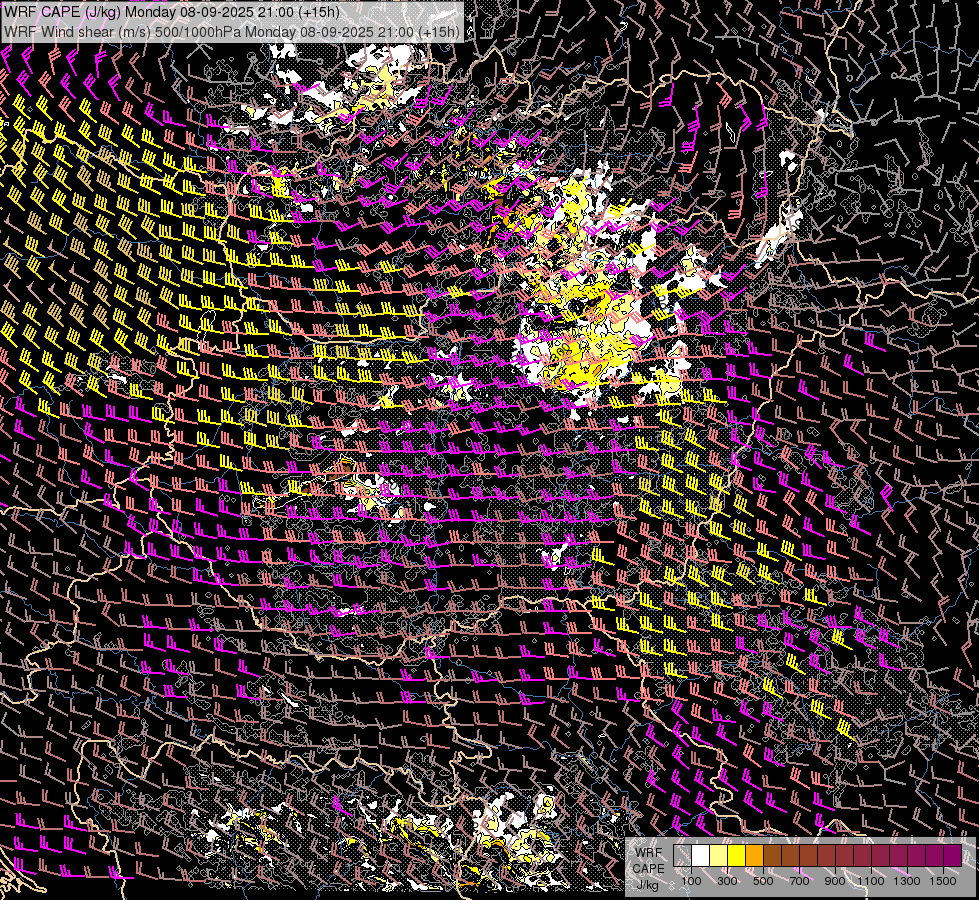
Task: Click the legend value 1100
Action: pyautogui.click(x=870, y=881)
